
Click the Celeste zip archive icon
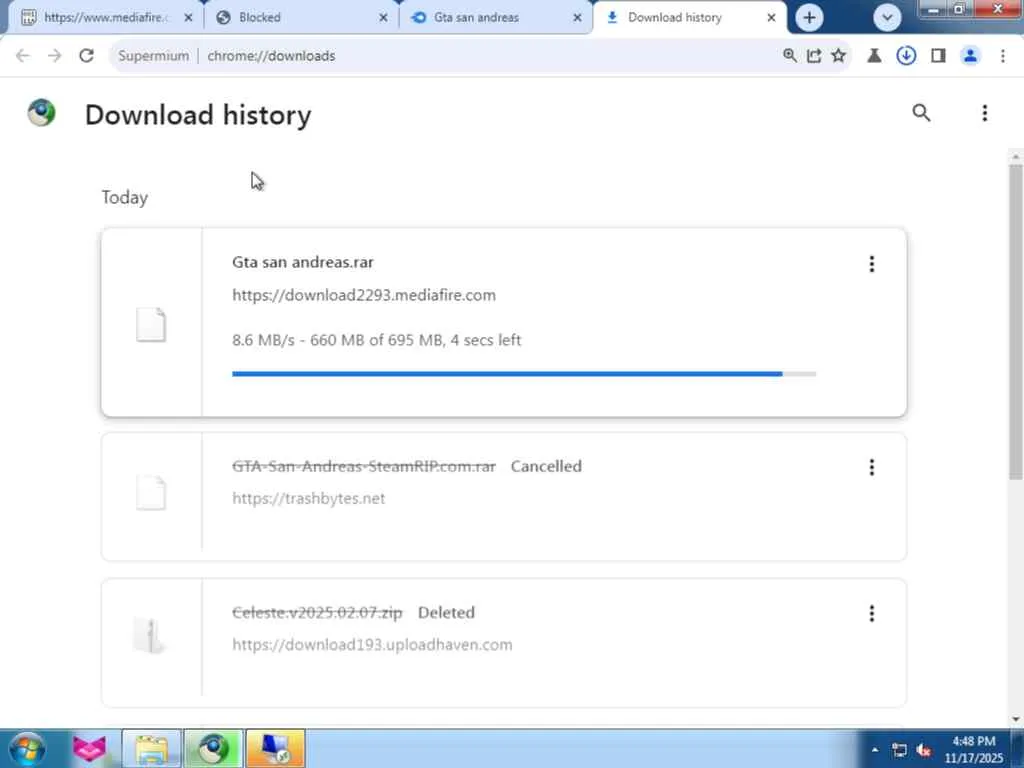150,635
